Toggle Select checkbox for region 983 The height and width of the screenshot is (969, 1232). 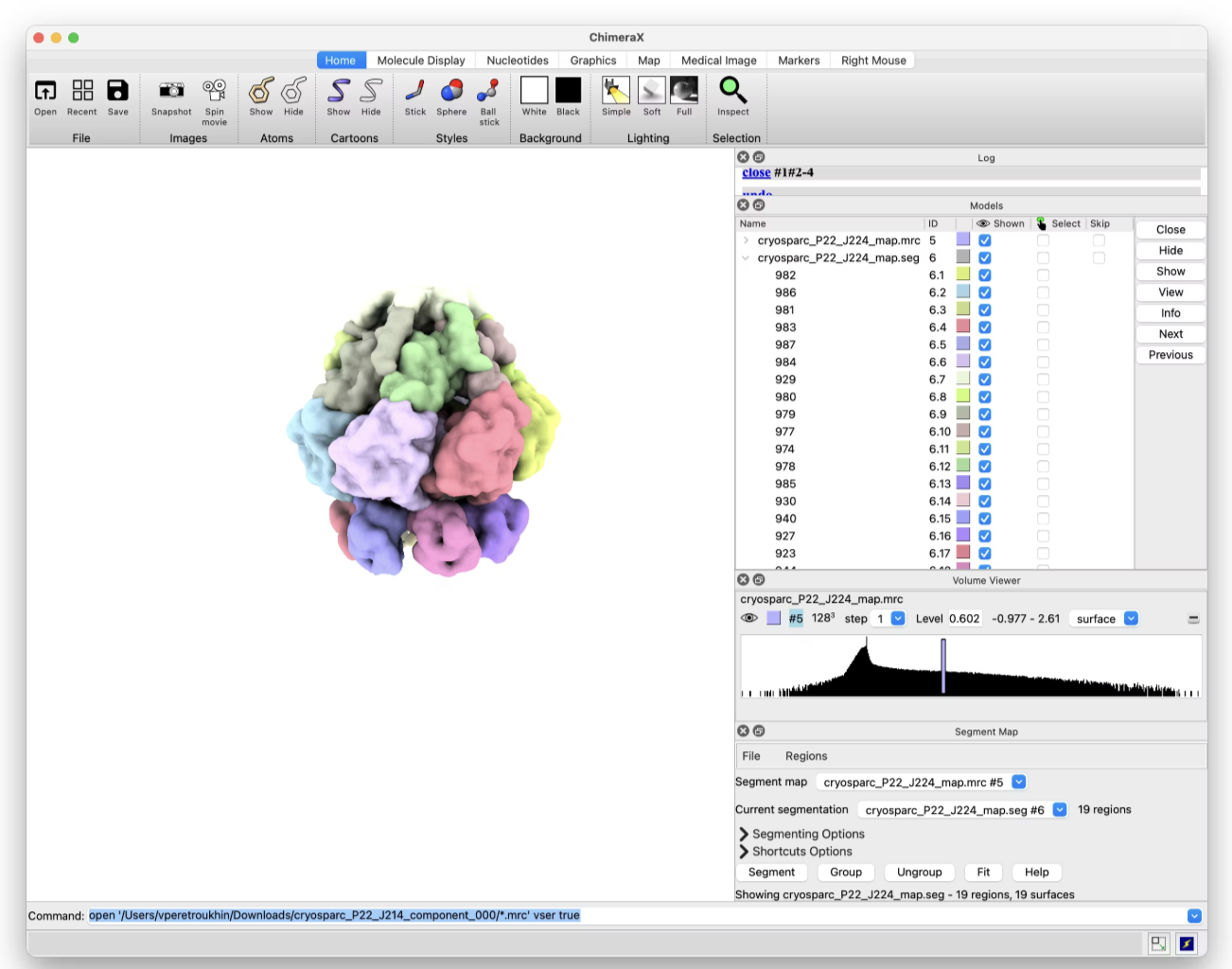(1043, 327)
